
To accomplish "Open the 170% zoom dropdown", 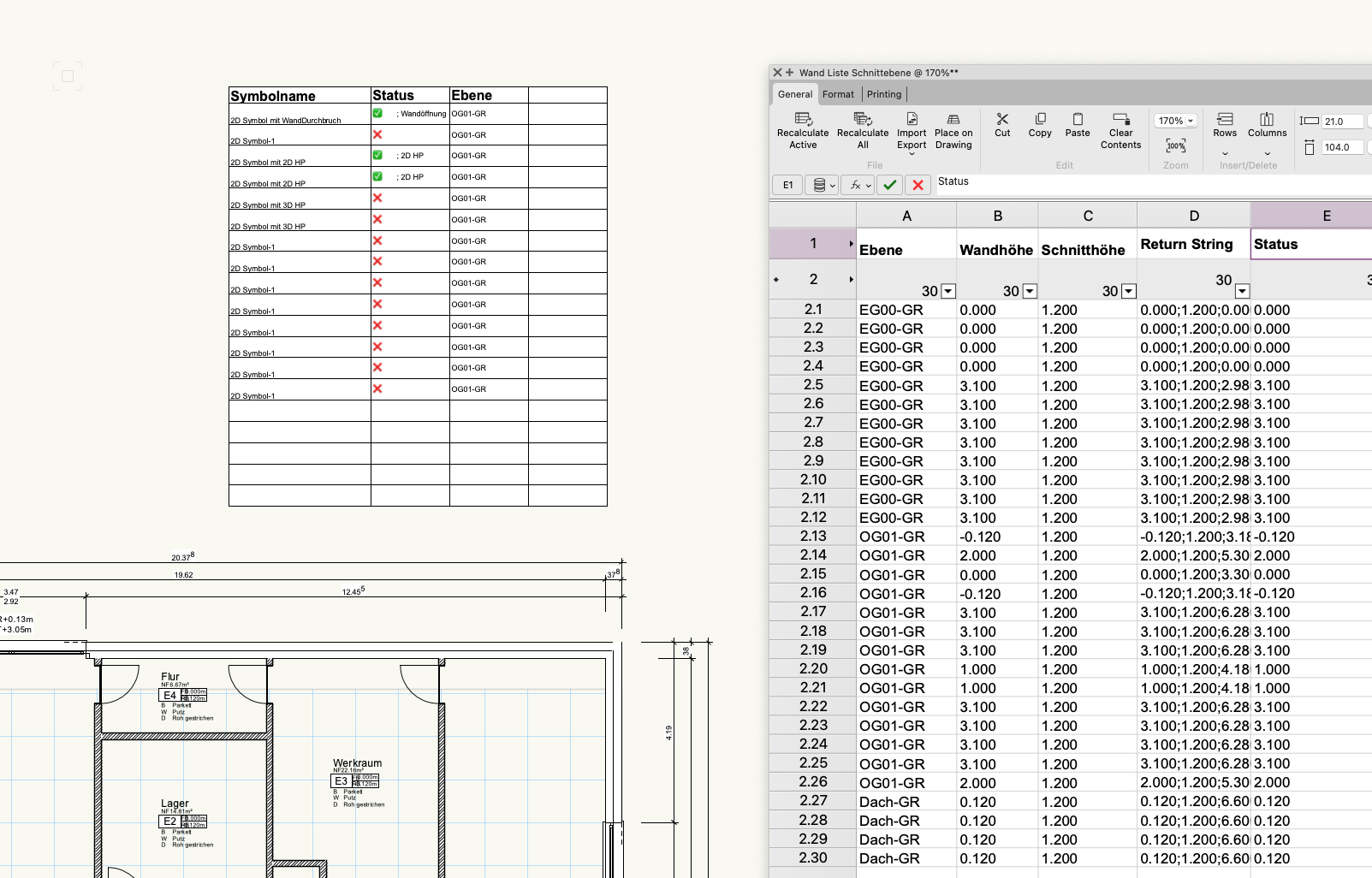I will click(x=1175, y=121).
